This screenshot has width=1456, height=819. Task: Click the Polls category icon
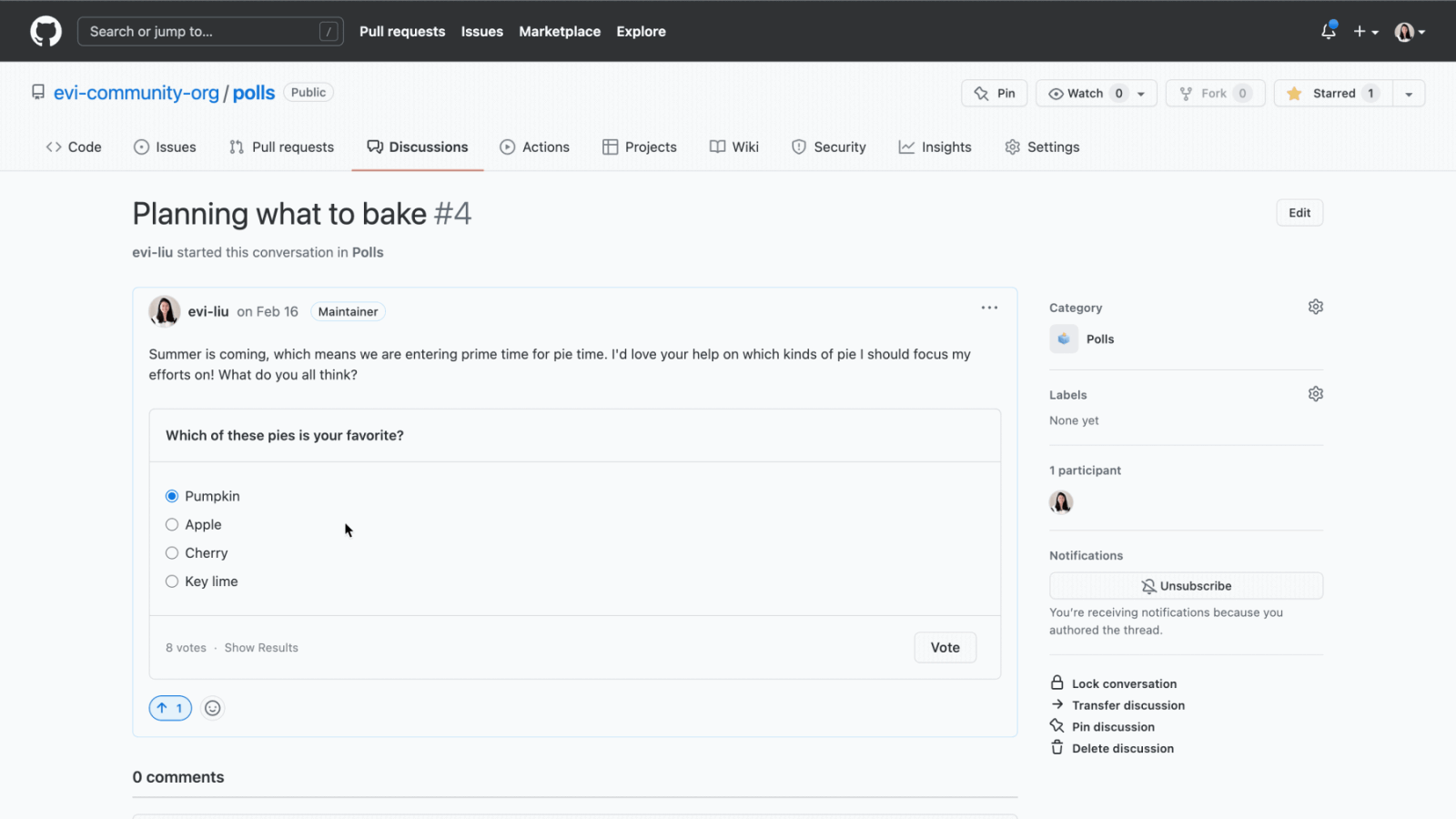[x=1063, y=339]
